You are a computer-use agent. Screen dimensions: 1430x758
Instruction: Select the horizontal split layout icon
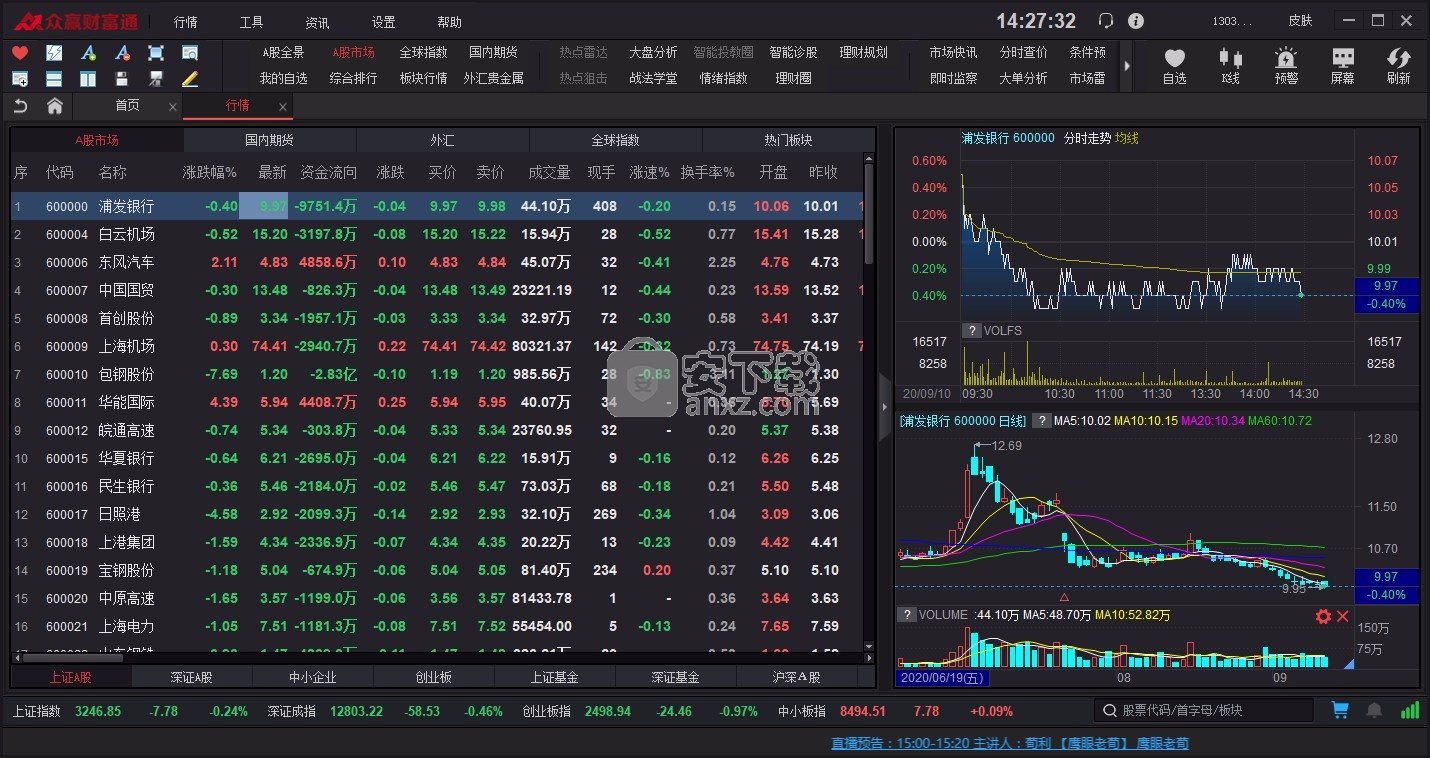pos(54,78)
